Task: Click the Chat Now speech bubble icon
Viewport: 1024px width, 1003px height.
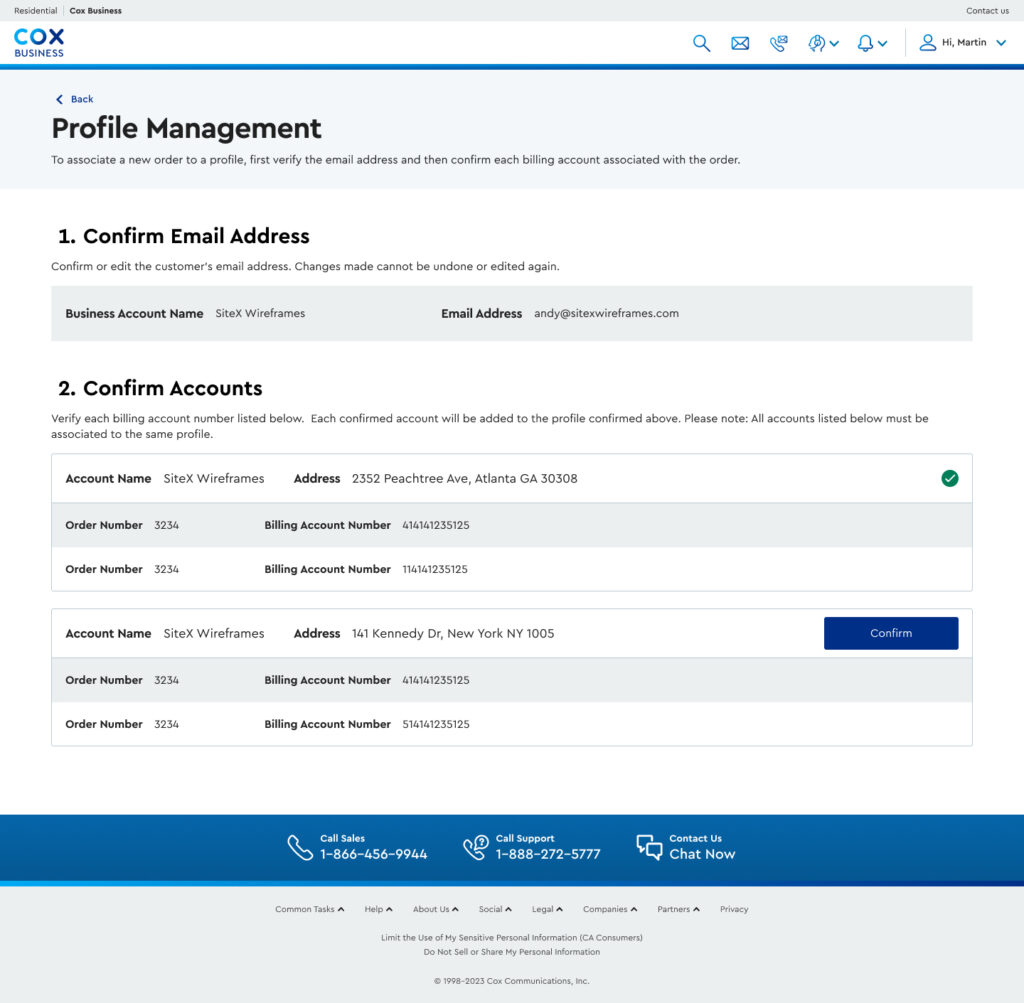Action: (x=649, y=847)
